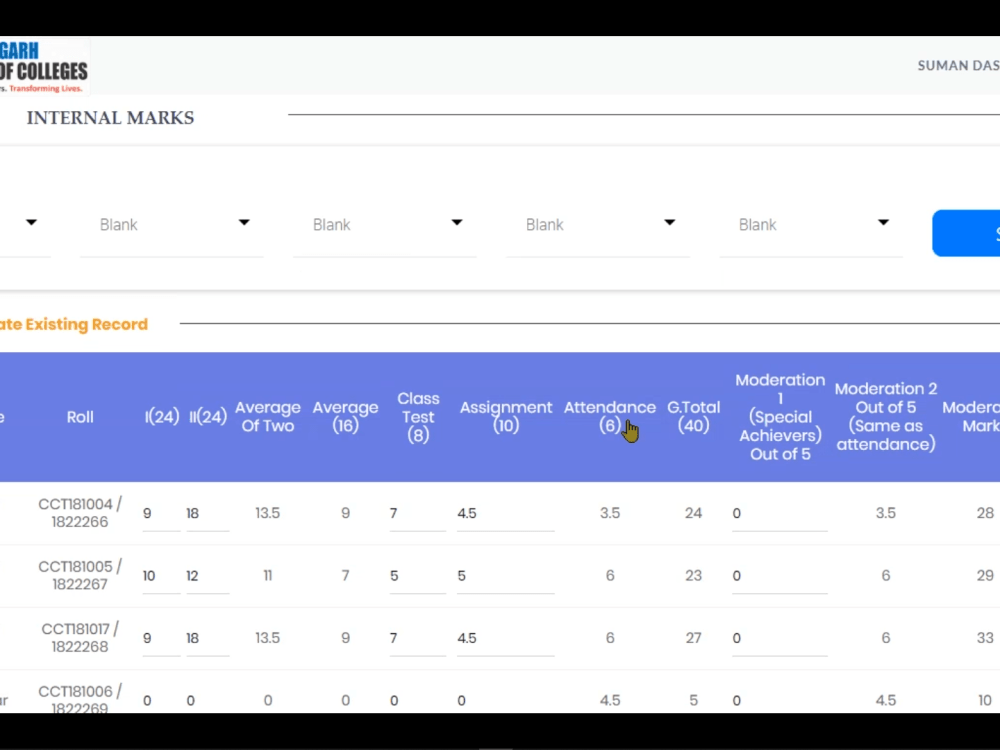1000x750 pixels.
Task: Open the leftmost partially visible dropdown arrow
Action: (x=30, y=224)
